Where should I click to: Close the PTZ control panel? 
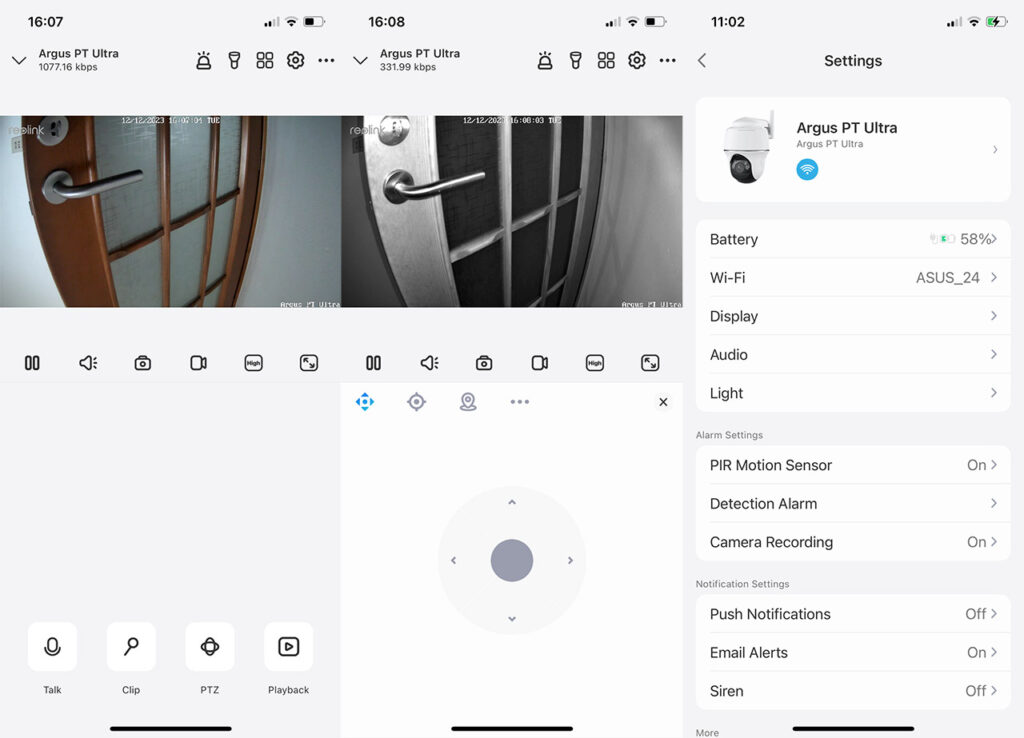point(664,402)
